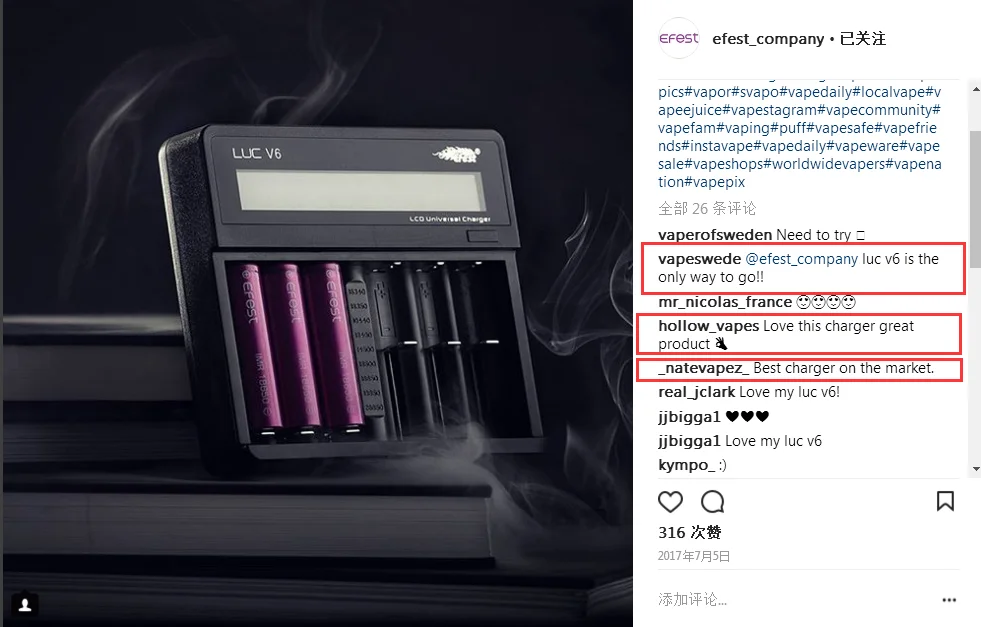Click the 添加评论 comment input field

(795, 599)
